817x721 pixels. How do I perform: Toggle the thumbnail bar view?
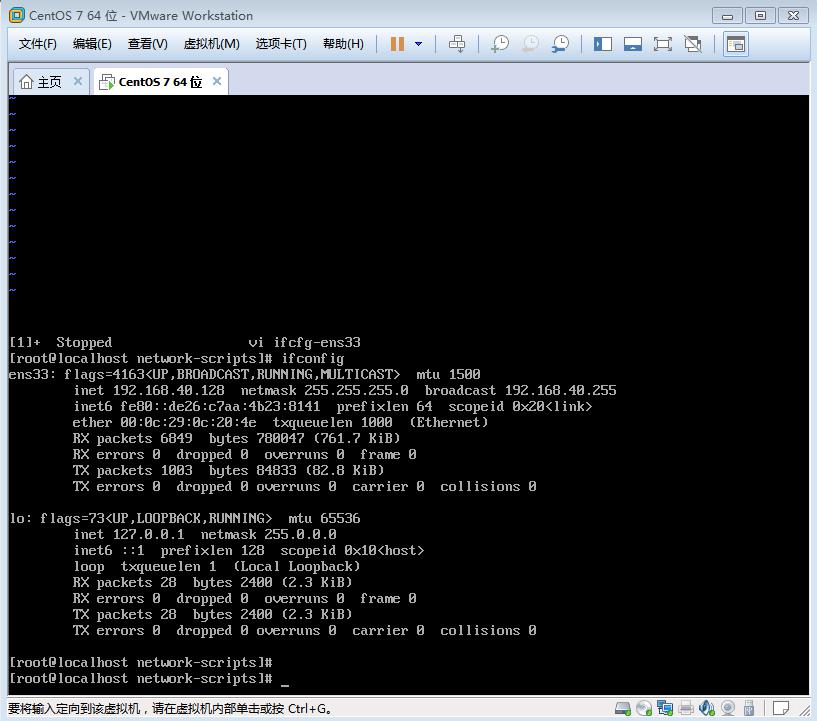coord(632,44)
